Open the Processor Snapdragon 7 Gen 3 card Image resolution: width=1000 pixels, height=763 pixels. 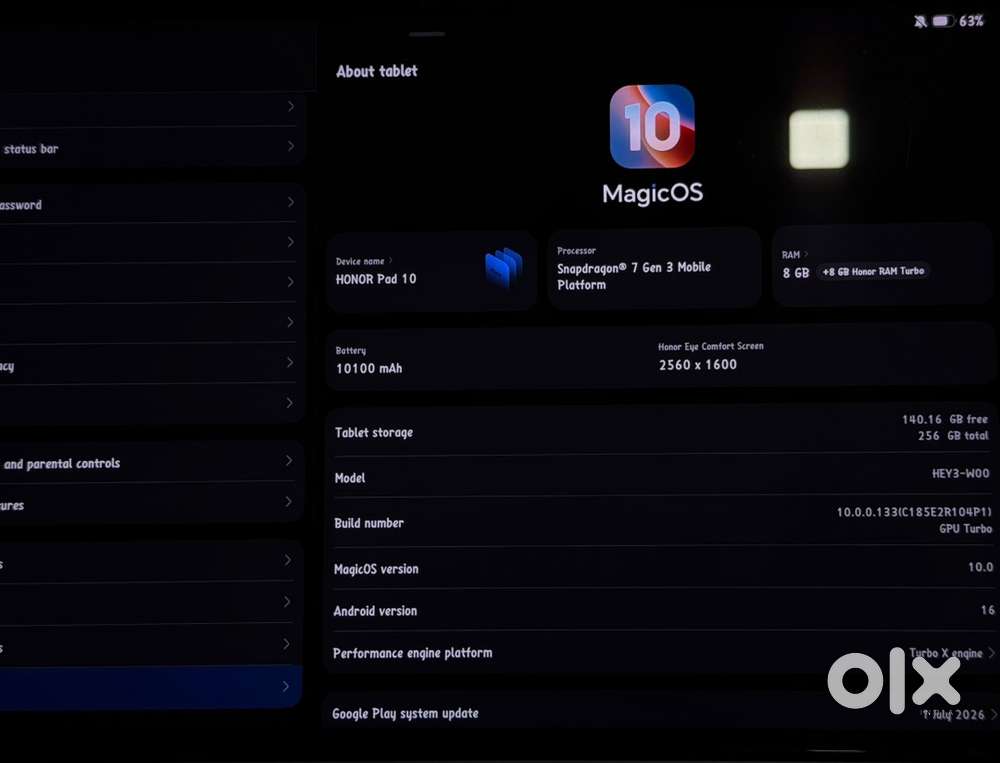(654, 269)
